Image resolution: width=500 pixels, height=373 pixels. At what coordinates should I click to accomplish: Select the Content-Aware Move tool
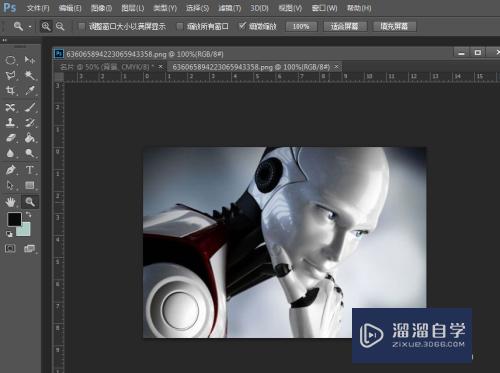10,107
